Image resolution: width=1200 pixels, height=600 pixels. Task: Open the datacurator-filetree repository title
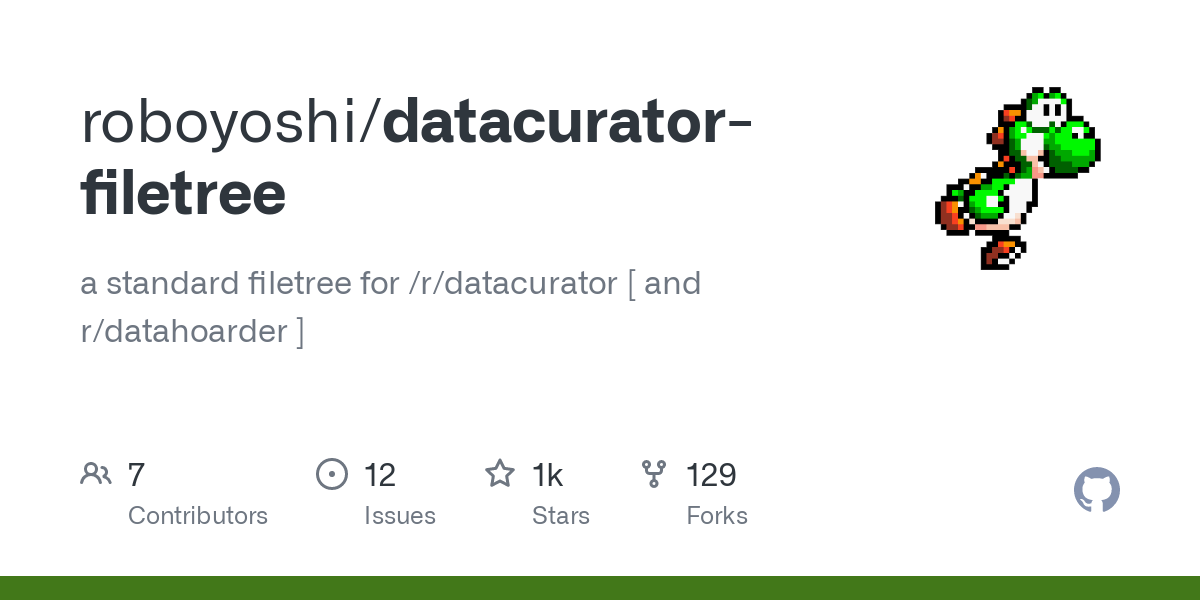click(x=417, y=157)
